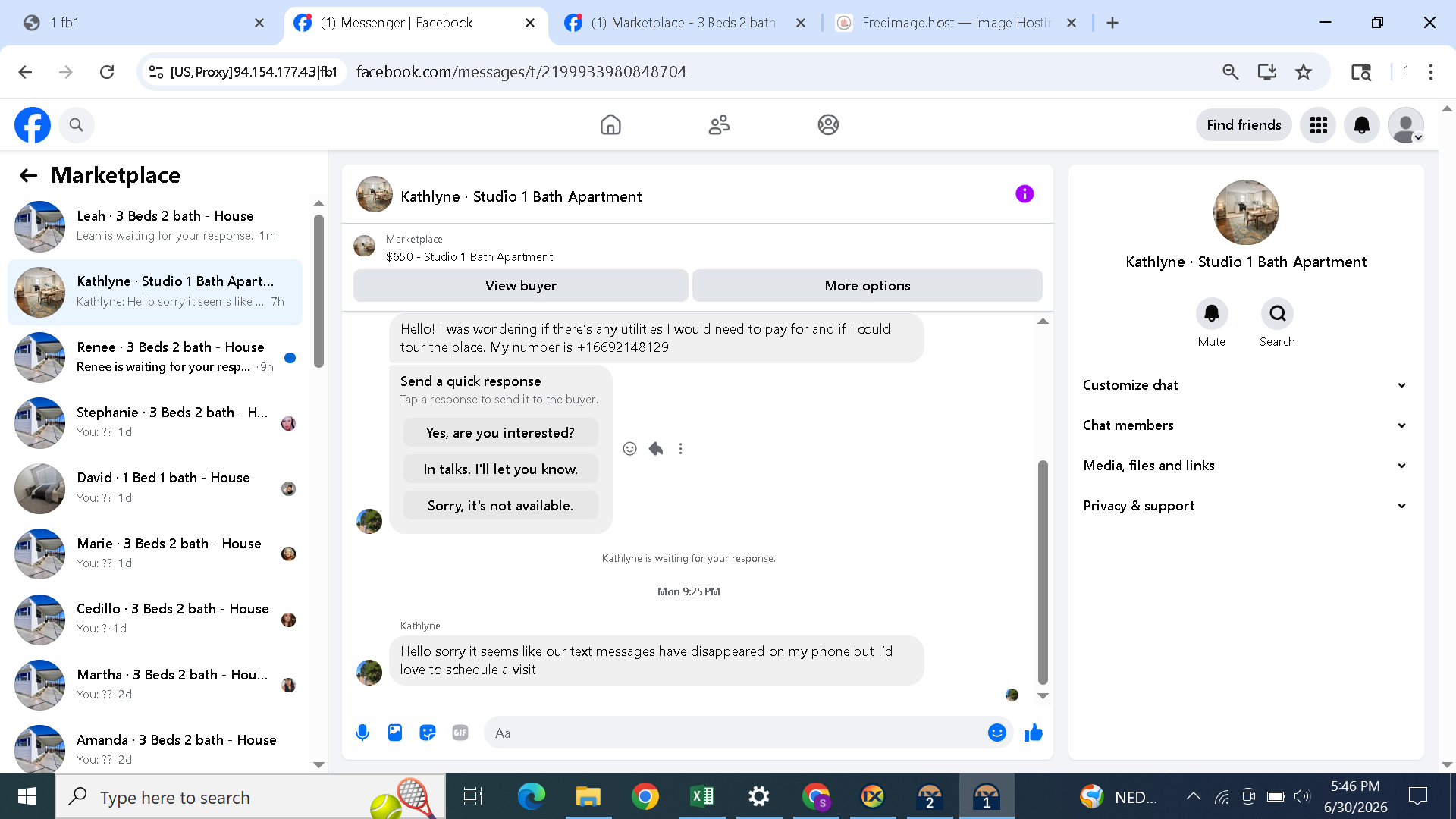Click the Windows taskbar search box
Viewport: 1456px width, 819px height.
click(x=250, y=797)
